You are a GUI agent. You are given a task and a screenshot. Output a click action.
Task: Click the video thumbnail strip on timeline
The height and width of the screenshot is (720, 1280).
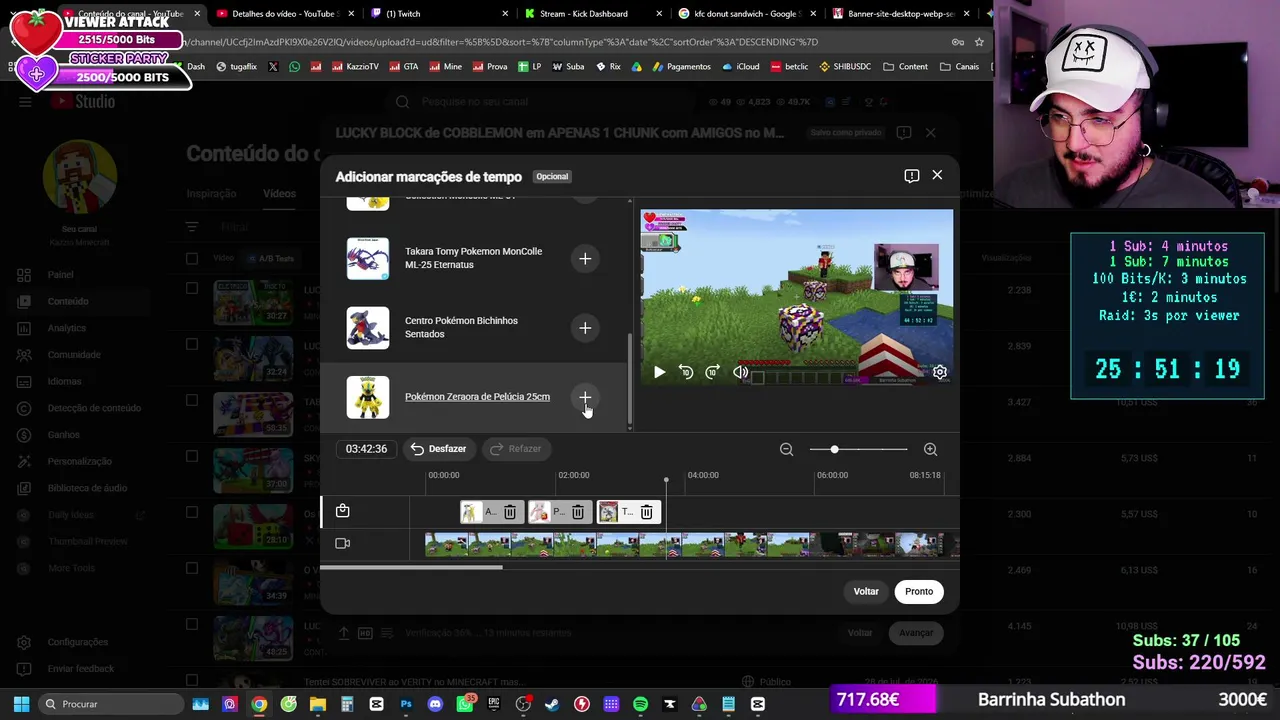pyautogui.click(x=691, y=544)
